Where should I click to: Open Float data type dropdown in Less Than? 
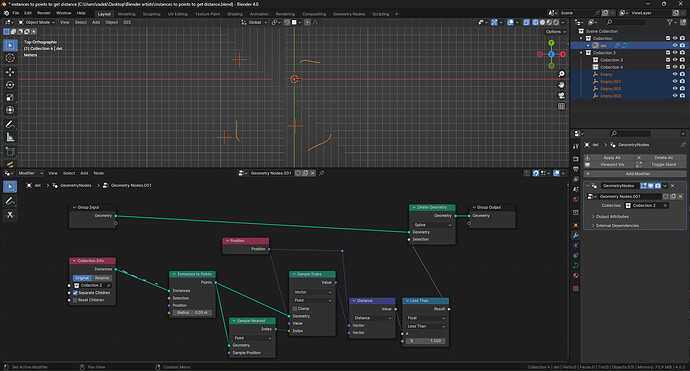point(426,318)
